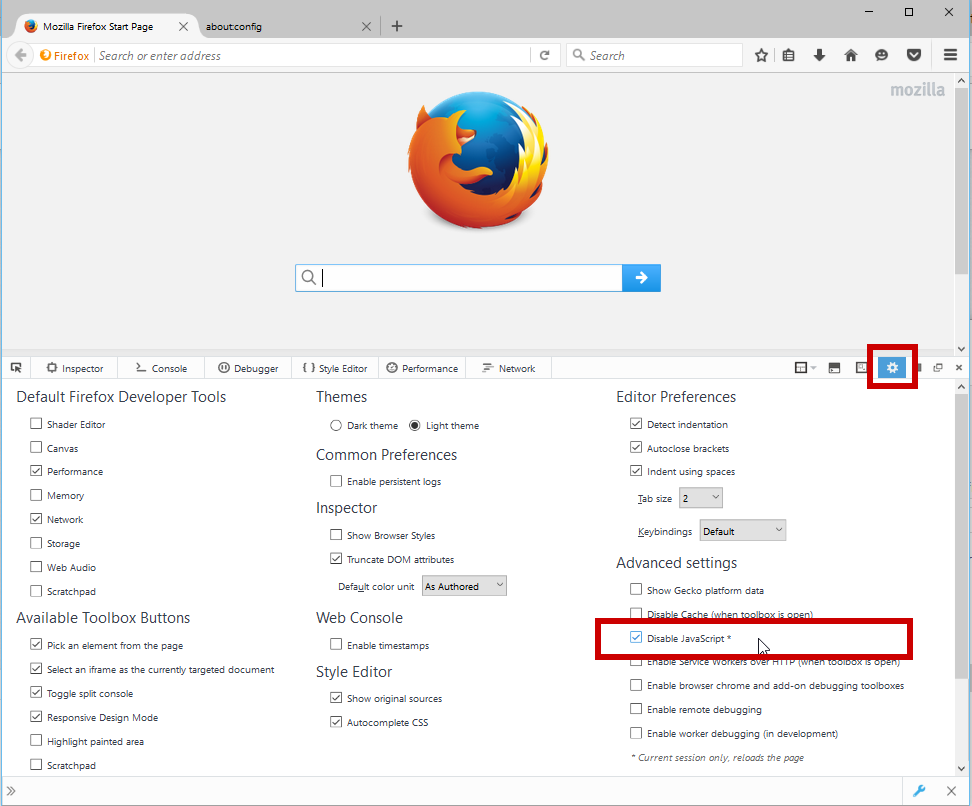Check browser chrome debugging toolboxes option

tap(636, 684)
